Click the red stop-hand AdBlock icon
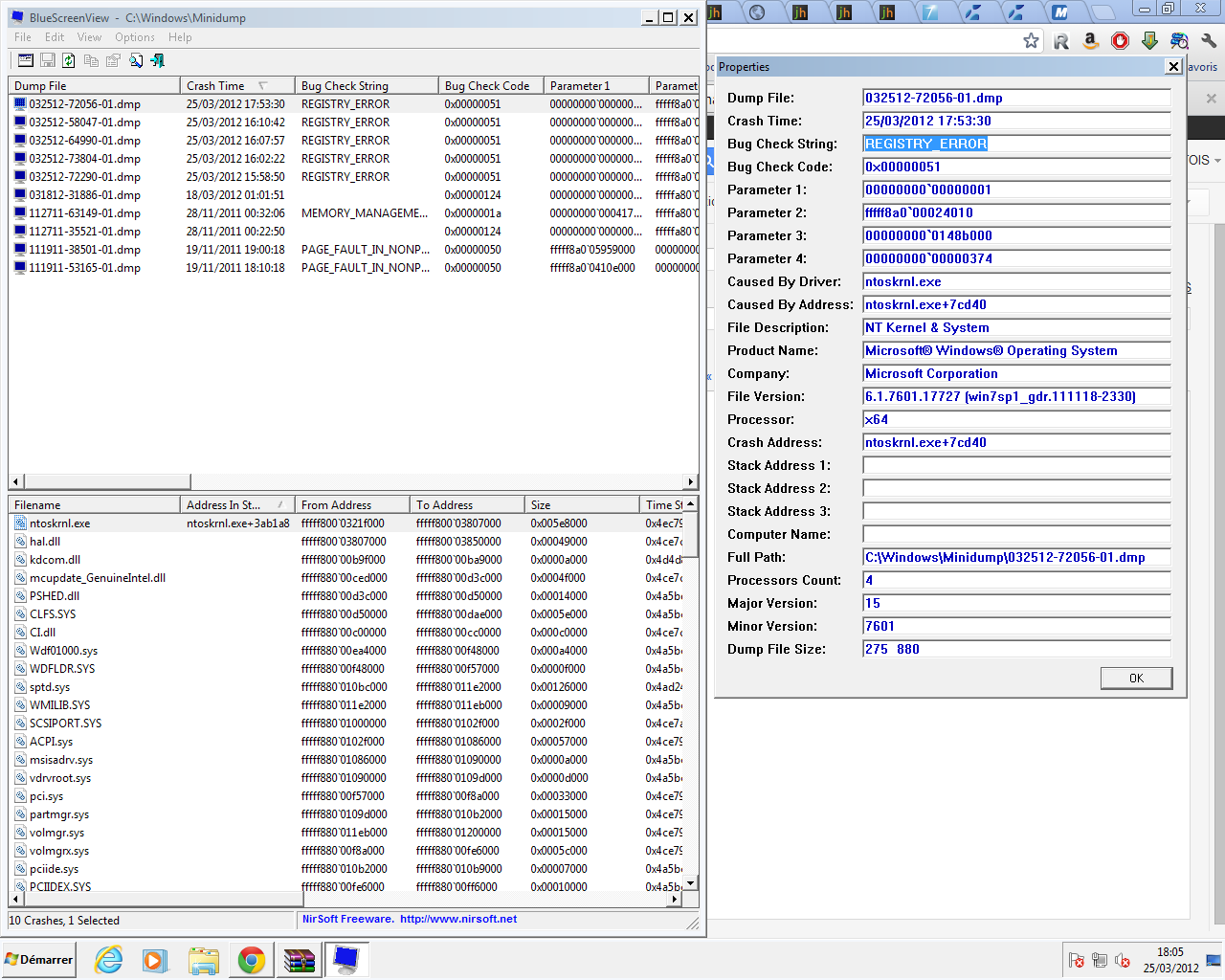This screenshot has height=980, width=1225. (1120, 40)
